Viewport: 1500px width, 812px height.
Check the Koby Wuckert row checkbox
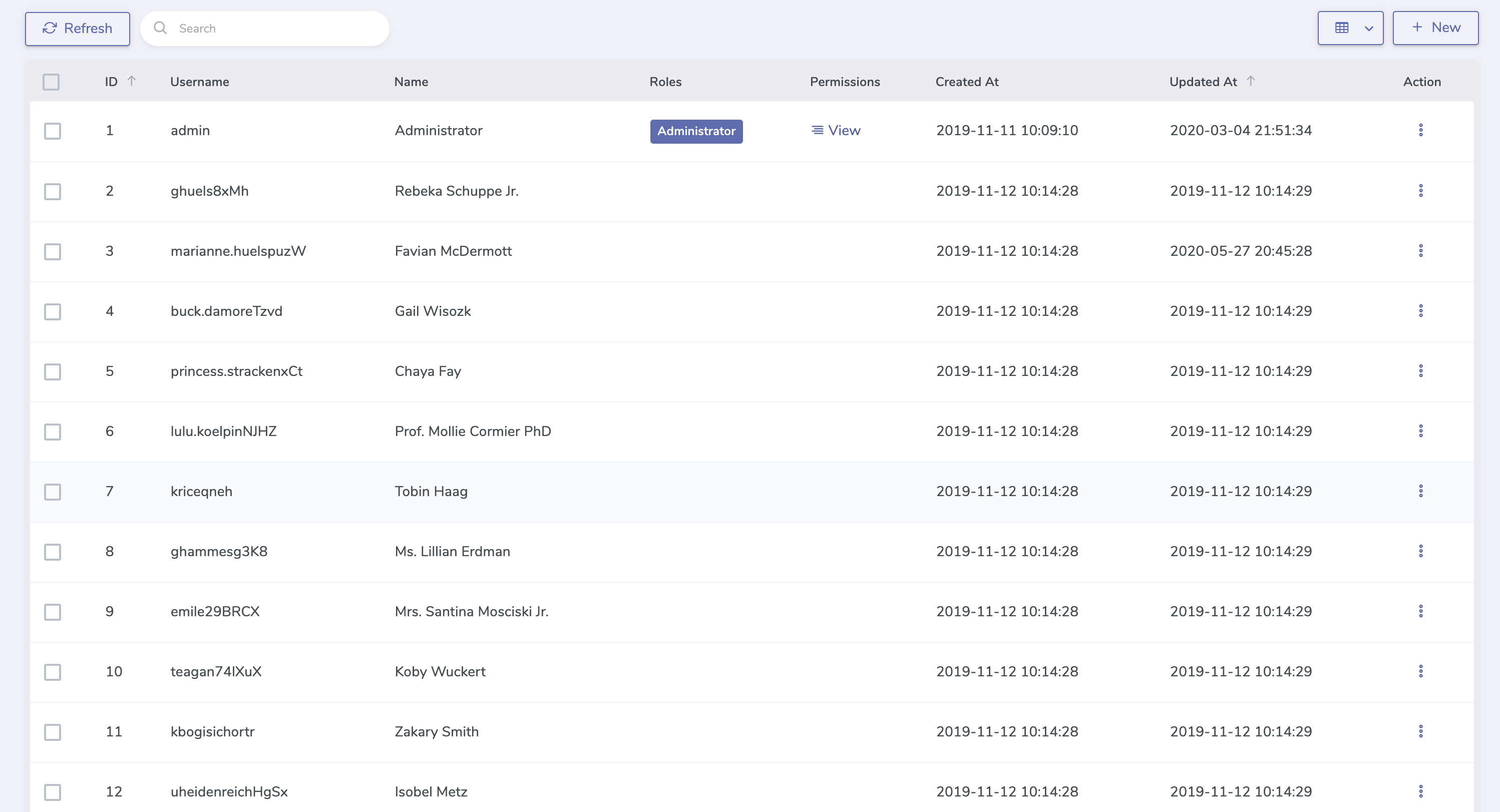[x=53, y=672]
